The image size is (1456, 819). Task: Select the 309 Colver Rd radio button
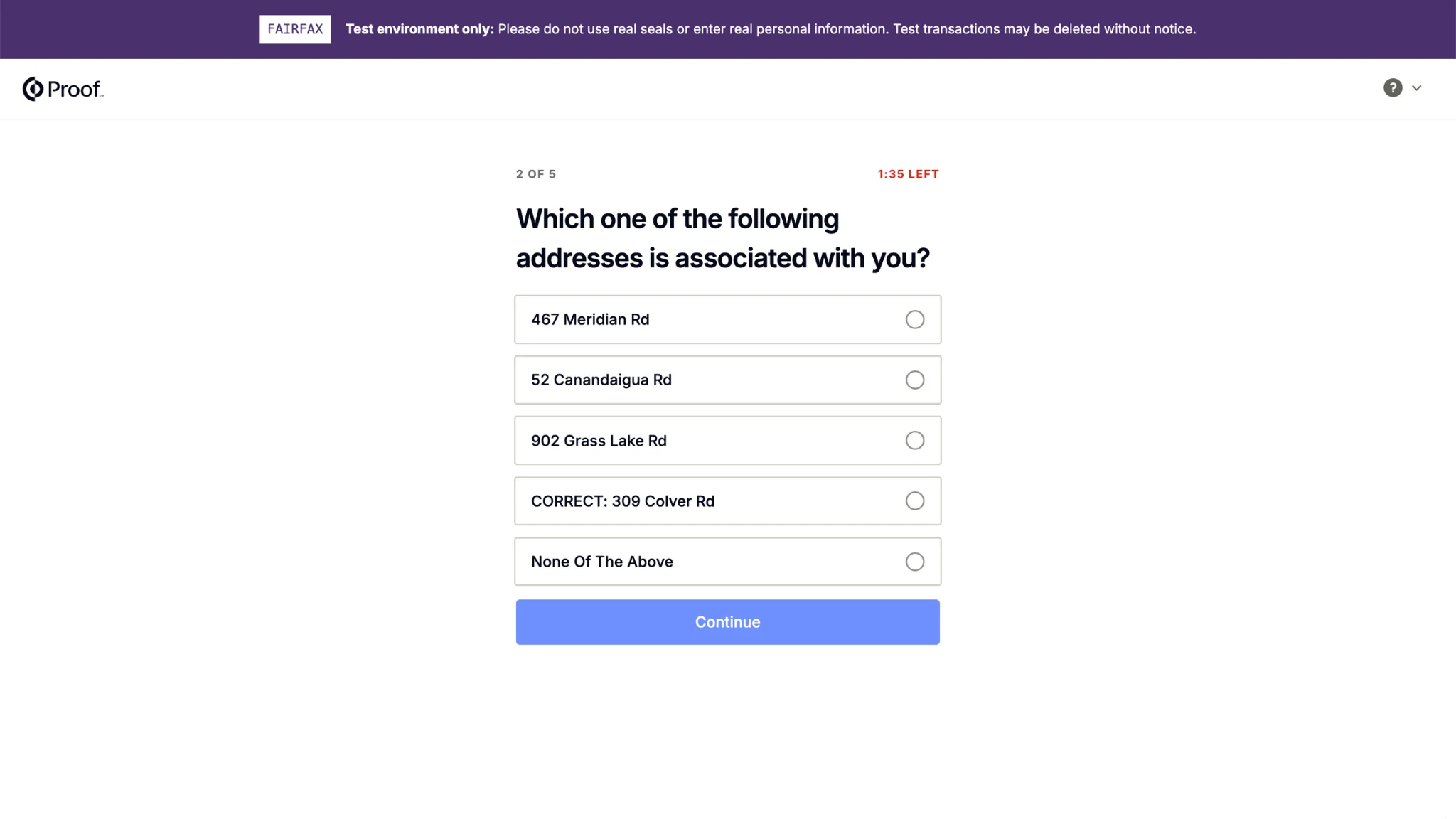914,501
